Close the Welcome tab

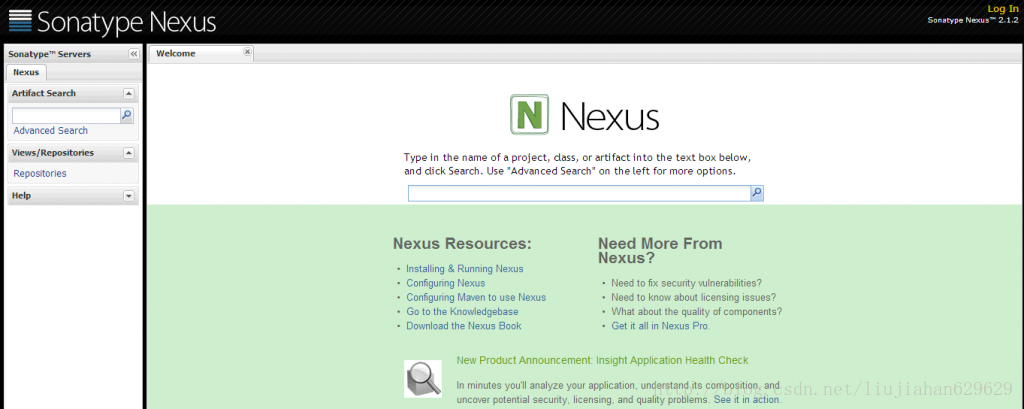pyautogui.click(x=247, y=52)
